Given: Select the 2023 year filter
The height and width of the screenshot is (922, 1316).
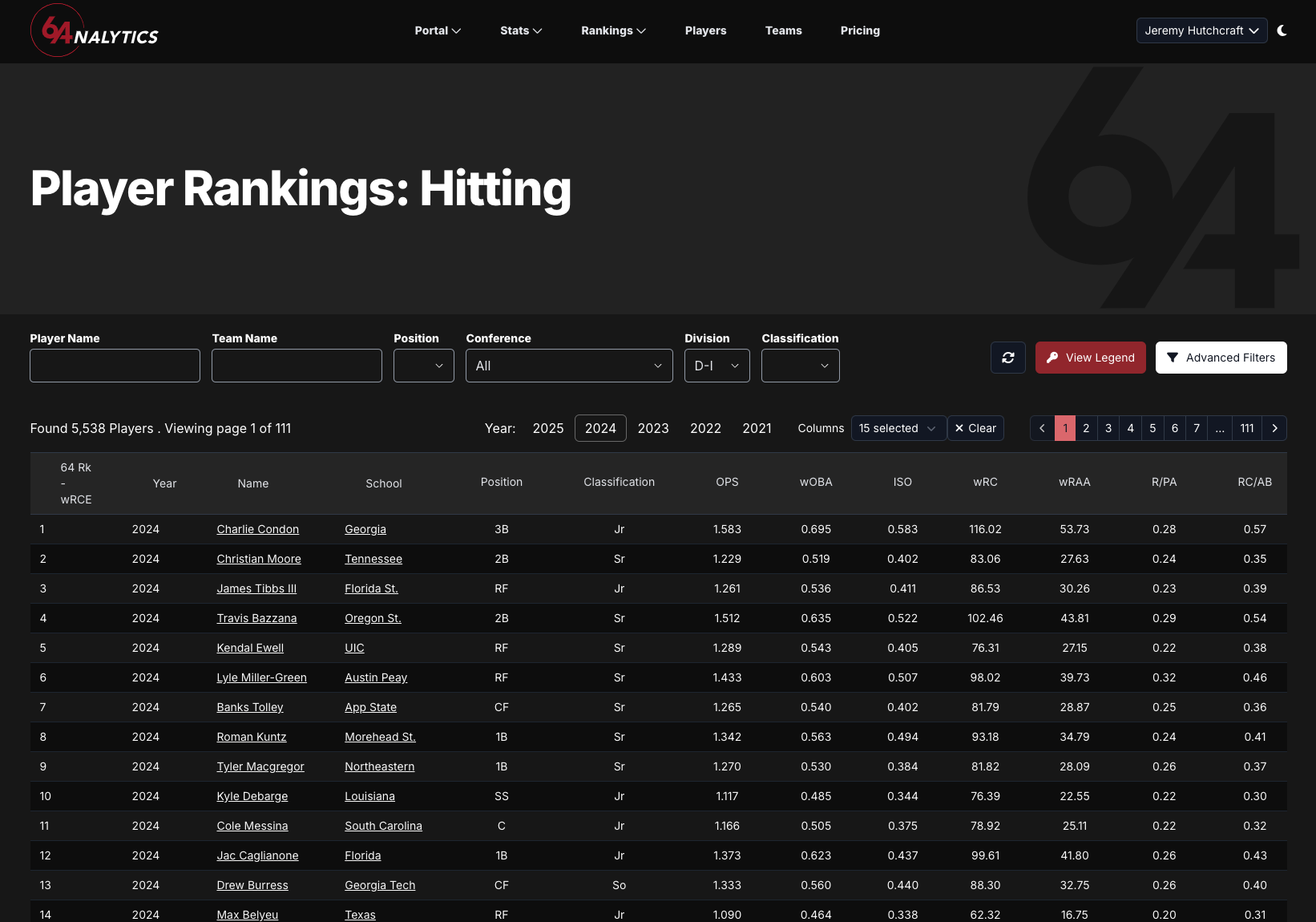Looking at the screenshot, I should tap(653, 428).
